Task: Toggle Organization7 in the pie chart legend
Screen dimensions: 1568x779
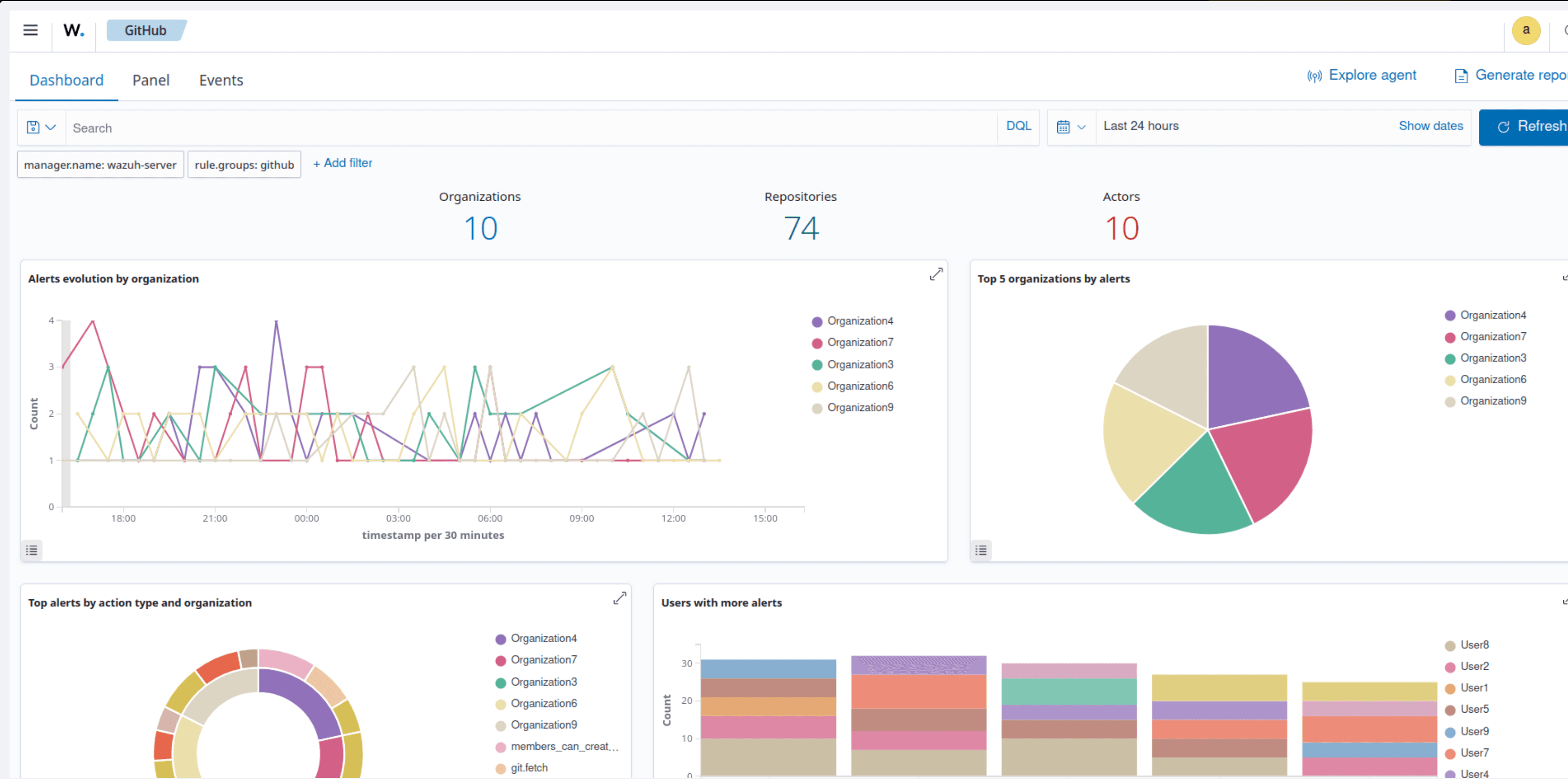Action: pyautogui.click(x=1493, y=337)
